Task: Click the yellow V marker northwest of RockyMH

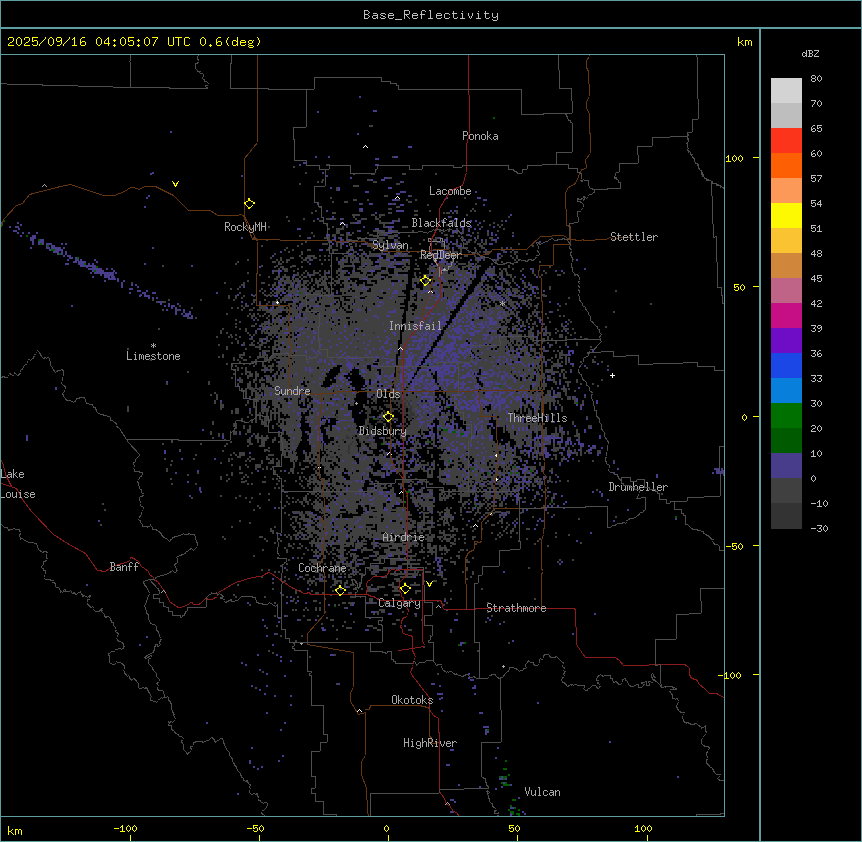Action: pos(175,184)
